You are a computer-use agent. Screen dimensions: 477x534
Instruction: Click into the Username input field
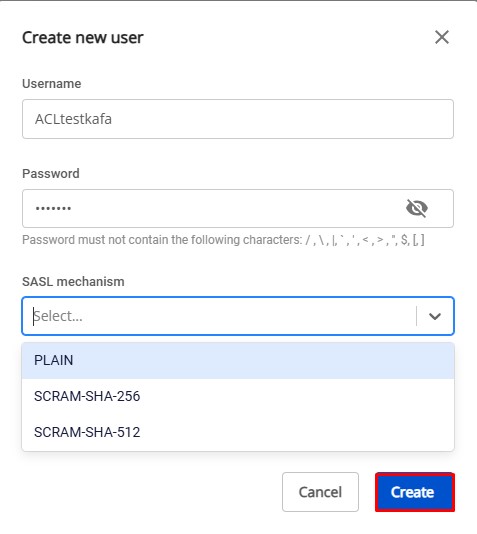tap(238, 119)
